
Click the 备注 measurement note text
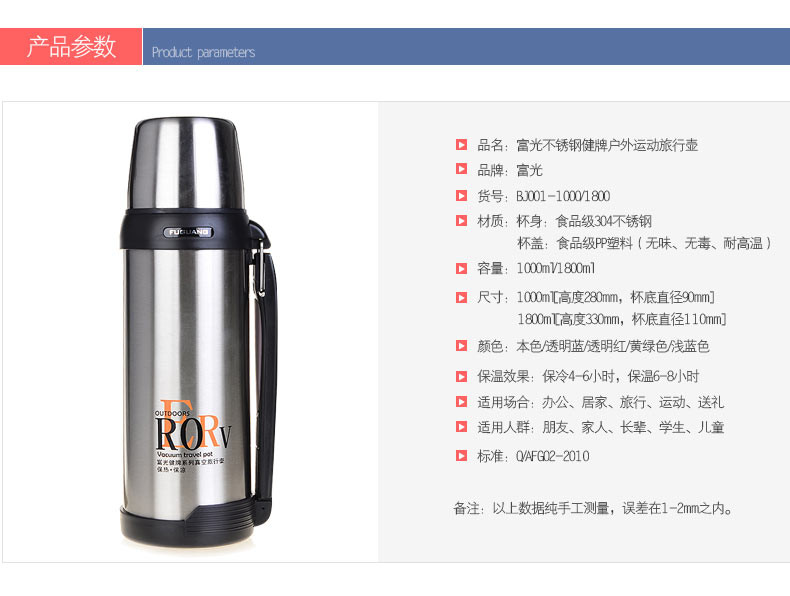coord(593,508)
